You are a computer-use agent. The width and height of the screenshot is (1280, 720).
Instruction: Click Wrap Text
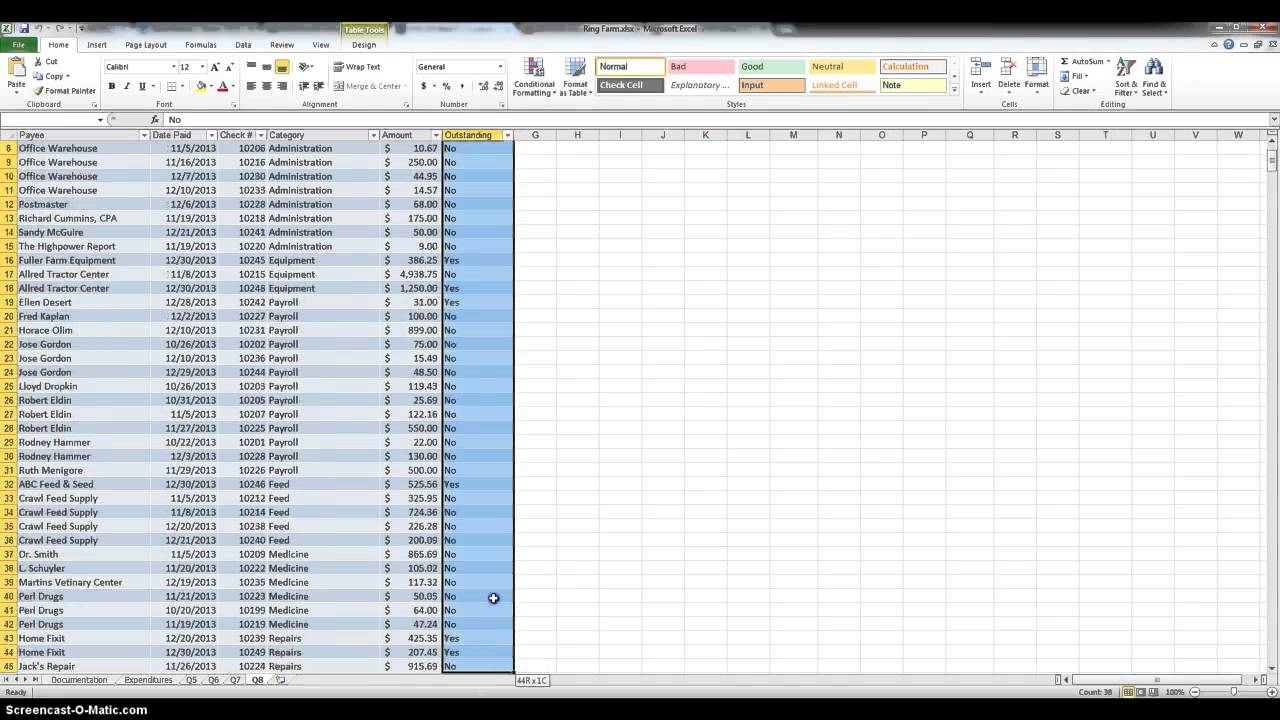click(357, 67)
